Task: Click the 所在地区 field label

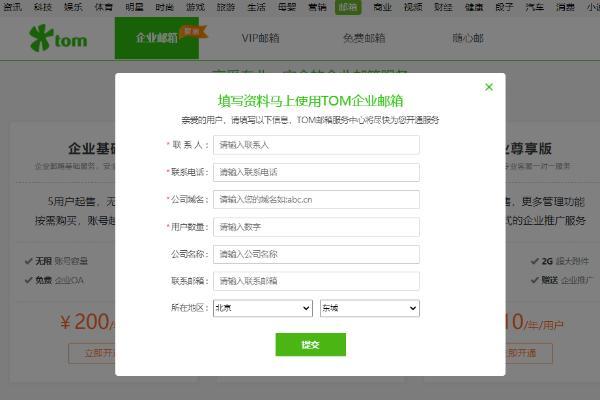Action: tap(190, 308)
